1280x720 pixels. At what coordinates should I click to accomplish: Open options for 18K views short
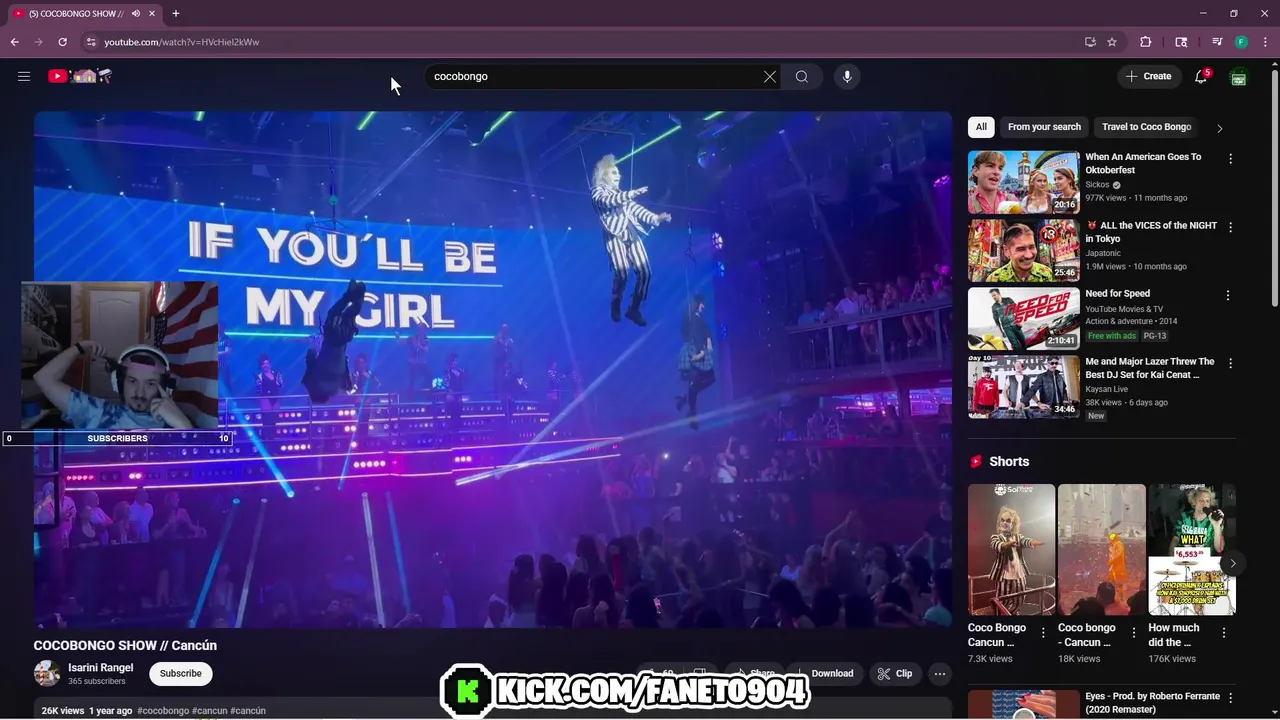coord(1133,633)
